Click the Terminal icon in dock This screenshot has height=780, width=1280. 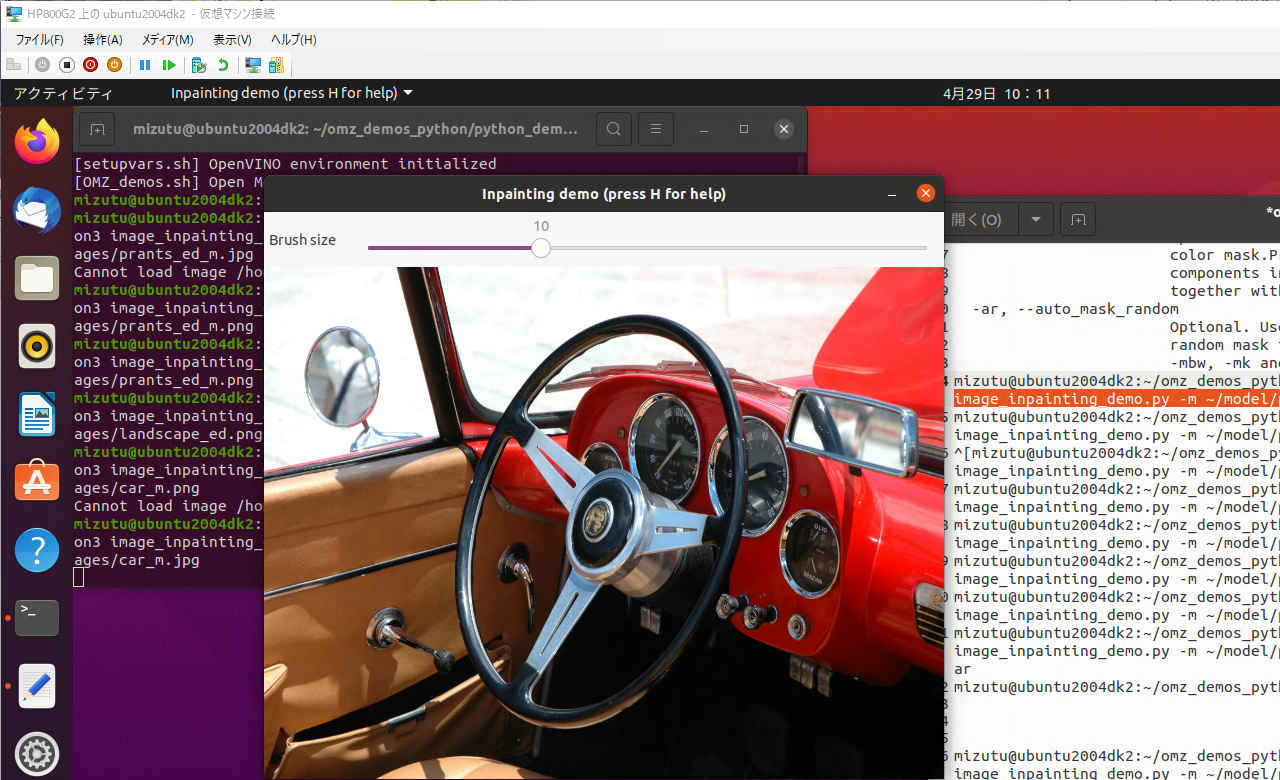coord(37,618)
